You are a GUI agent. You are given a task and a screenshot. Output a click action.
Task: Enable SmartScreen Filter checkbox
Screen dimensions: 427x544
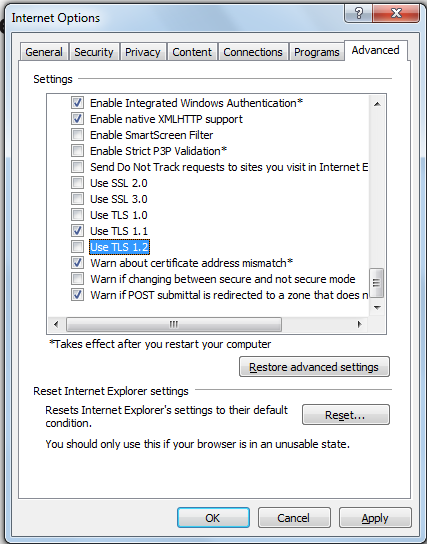(x=77, y=135)
